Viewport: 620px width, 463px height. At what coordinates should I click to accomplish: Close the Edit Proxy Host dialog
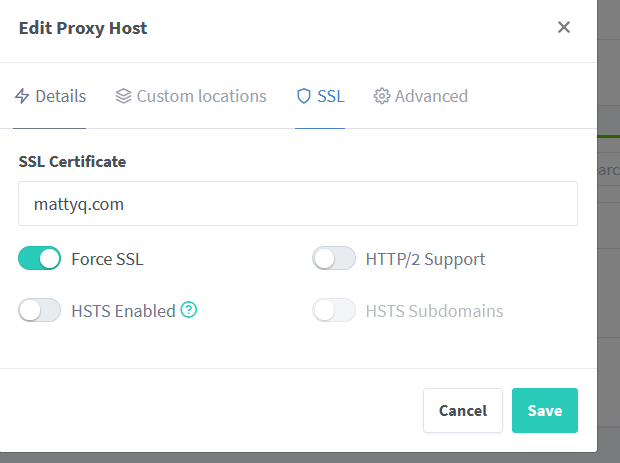tap(564, 27)
